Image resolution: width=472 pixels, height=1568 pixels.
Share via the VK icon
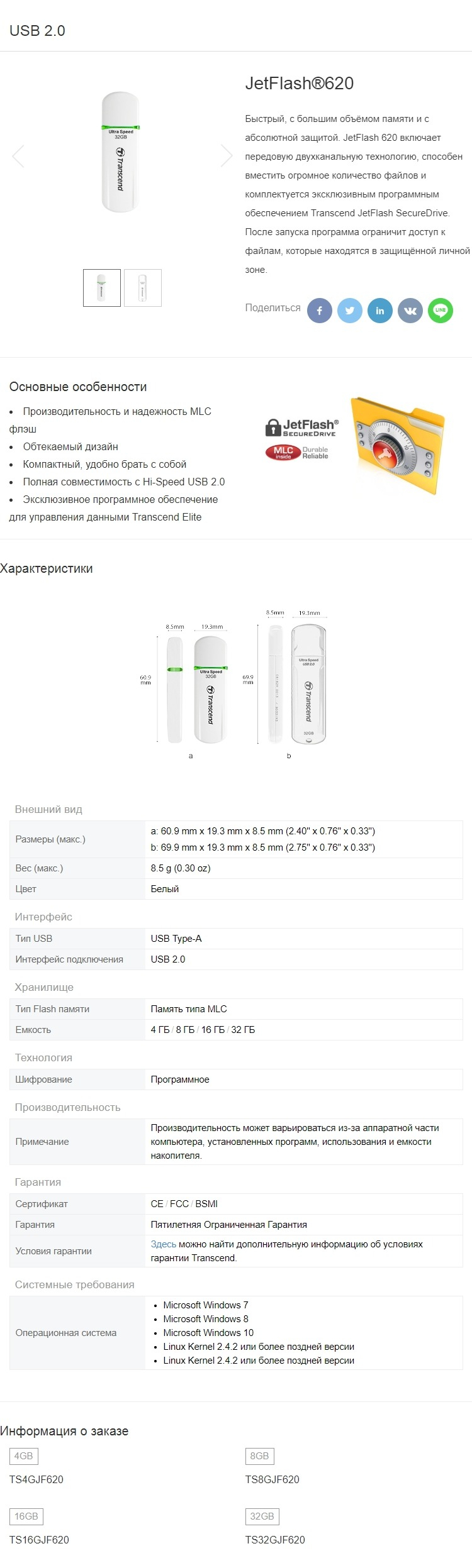click(410, 311)
